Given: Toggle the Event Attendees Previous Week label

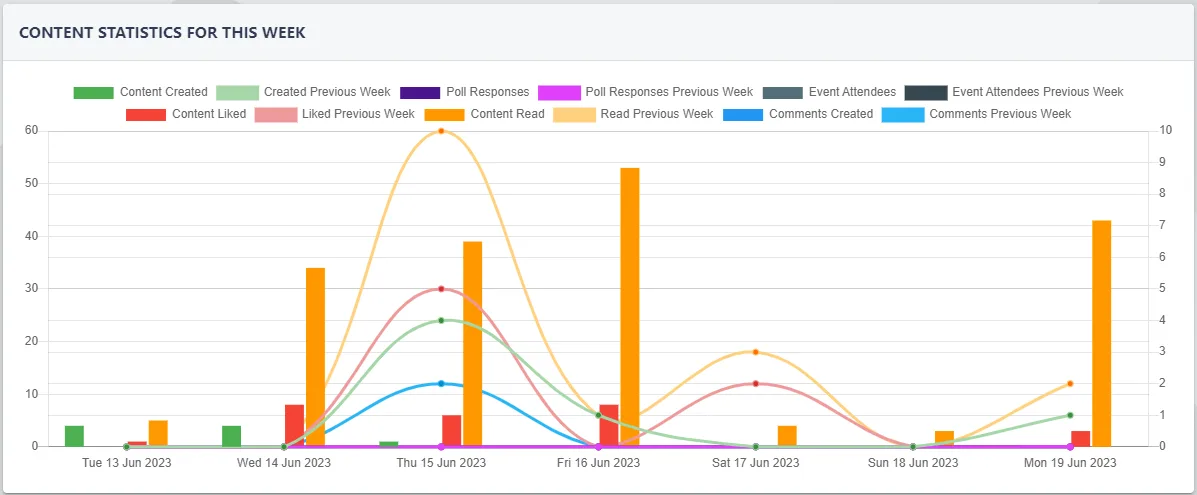Looking at the screenshot, I should click(x=1038, y=92).
